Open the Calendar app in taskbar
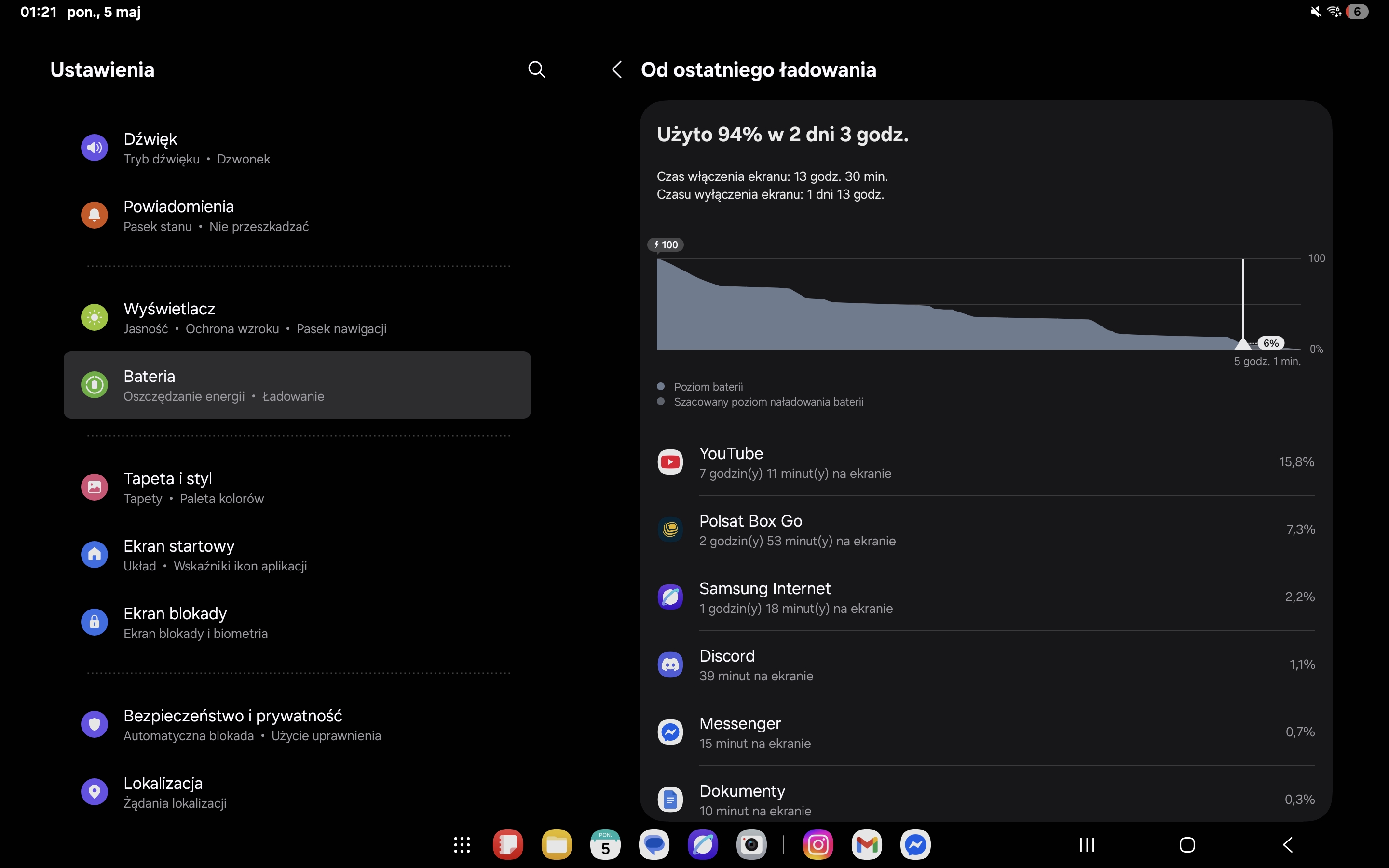Image resolution: width=1389 pixels, height=868 pixels. (x=606, y=844)
